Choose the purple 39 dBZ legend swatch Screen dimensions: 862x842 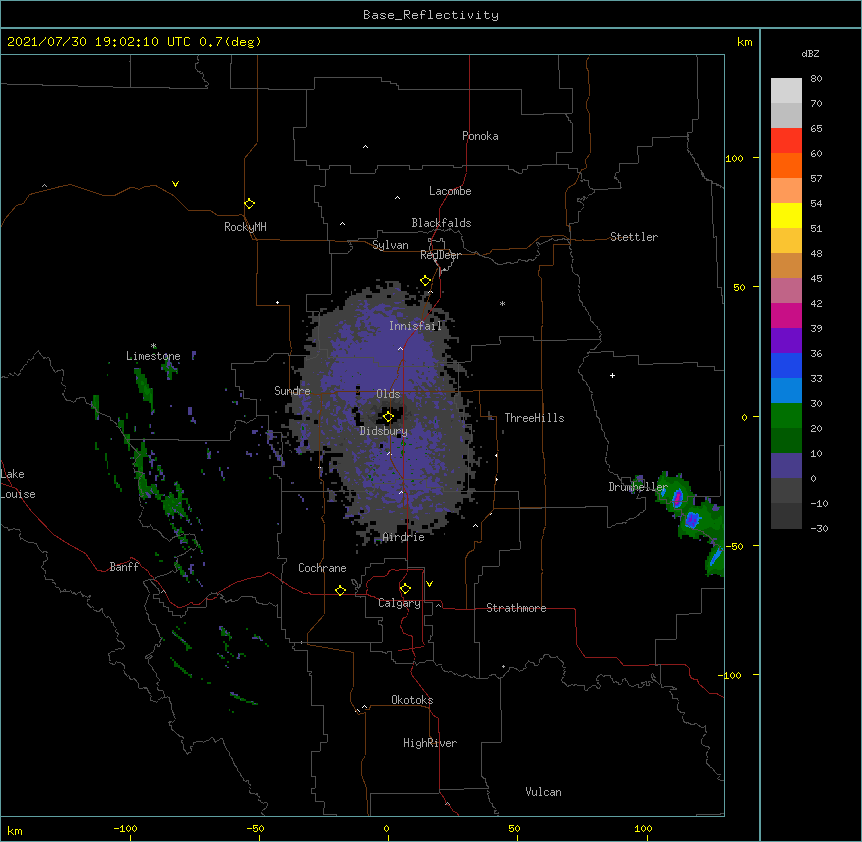point(786,340)
